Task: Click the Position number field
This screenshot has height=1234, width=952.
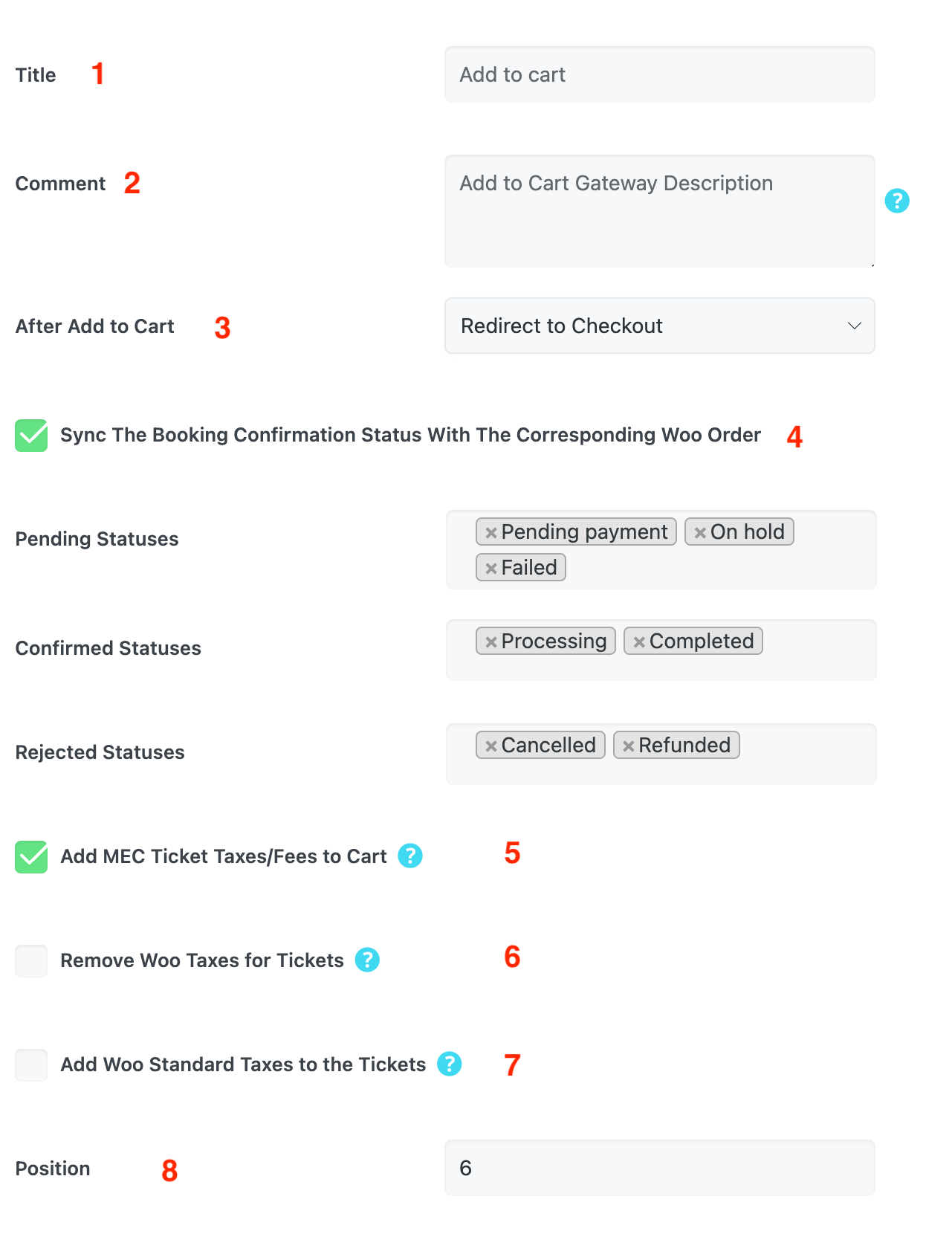Action: tap(659, 1168)
